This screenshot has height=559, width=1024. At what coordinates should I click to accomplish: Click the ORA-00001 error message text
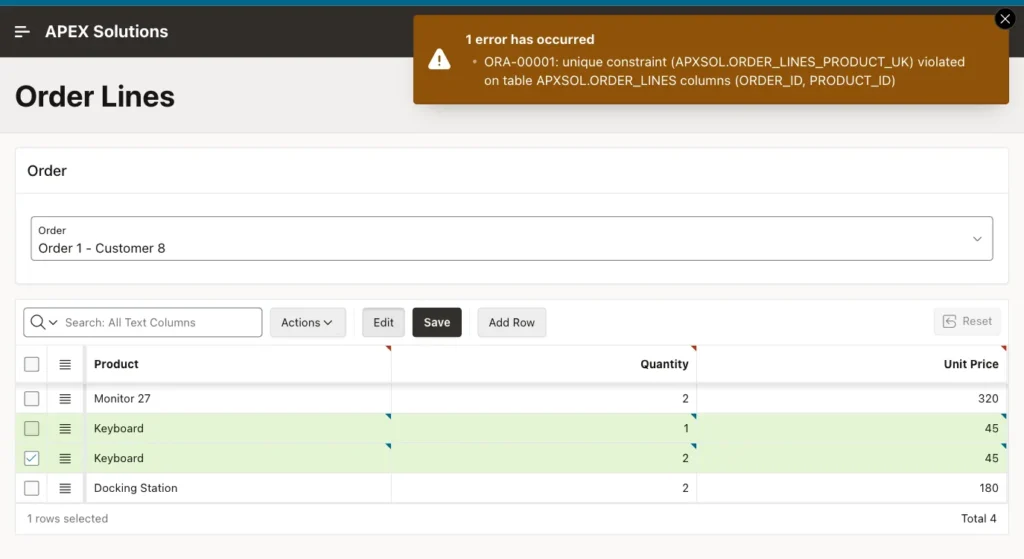[x=724, y=71]
